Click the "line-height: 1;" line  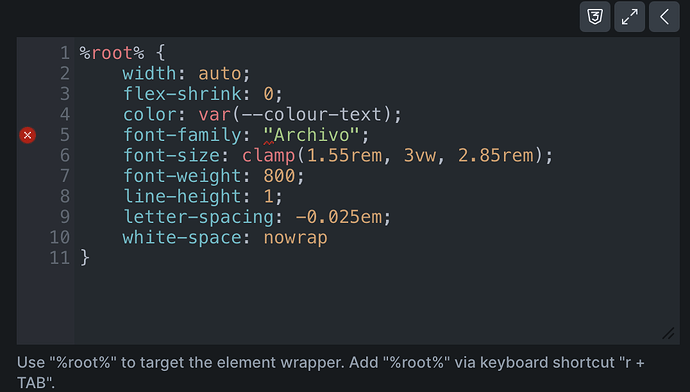(x=202, y=196)
